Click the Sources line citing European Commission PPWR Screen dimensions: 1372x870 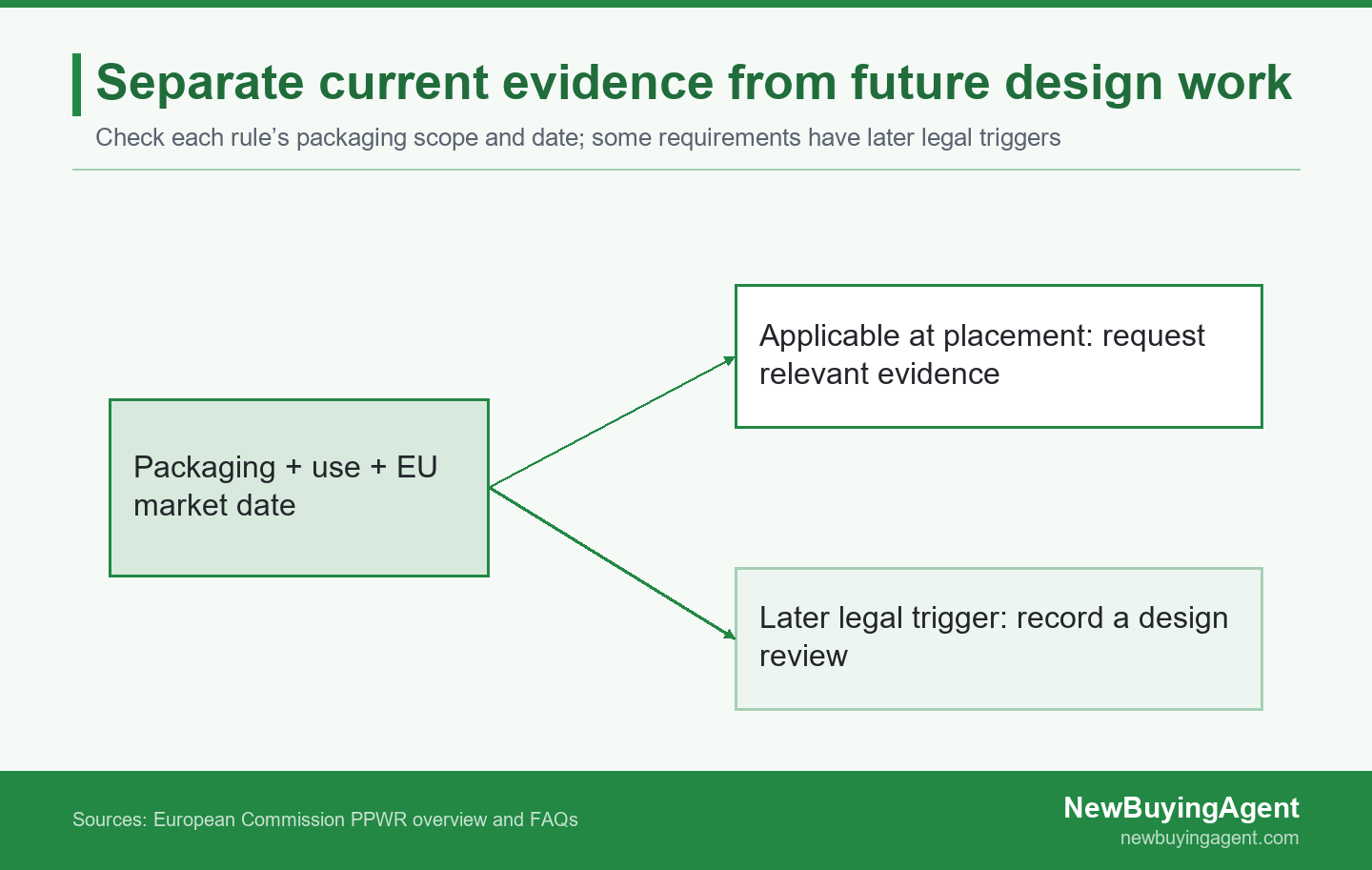pos(325,819)
